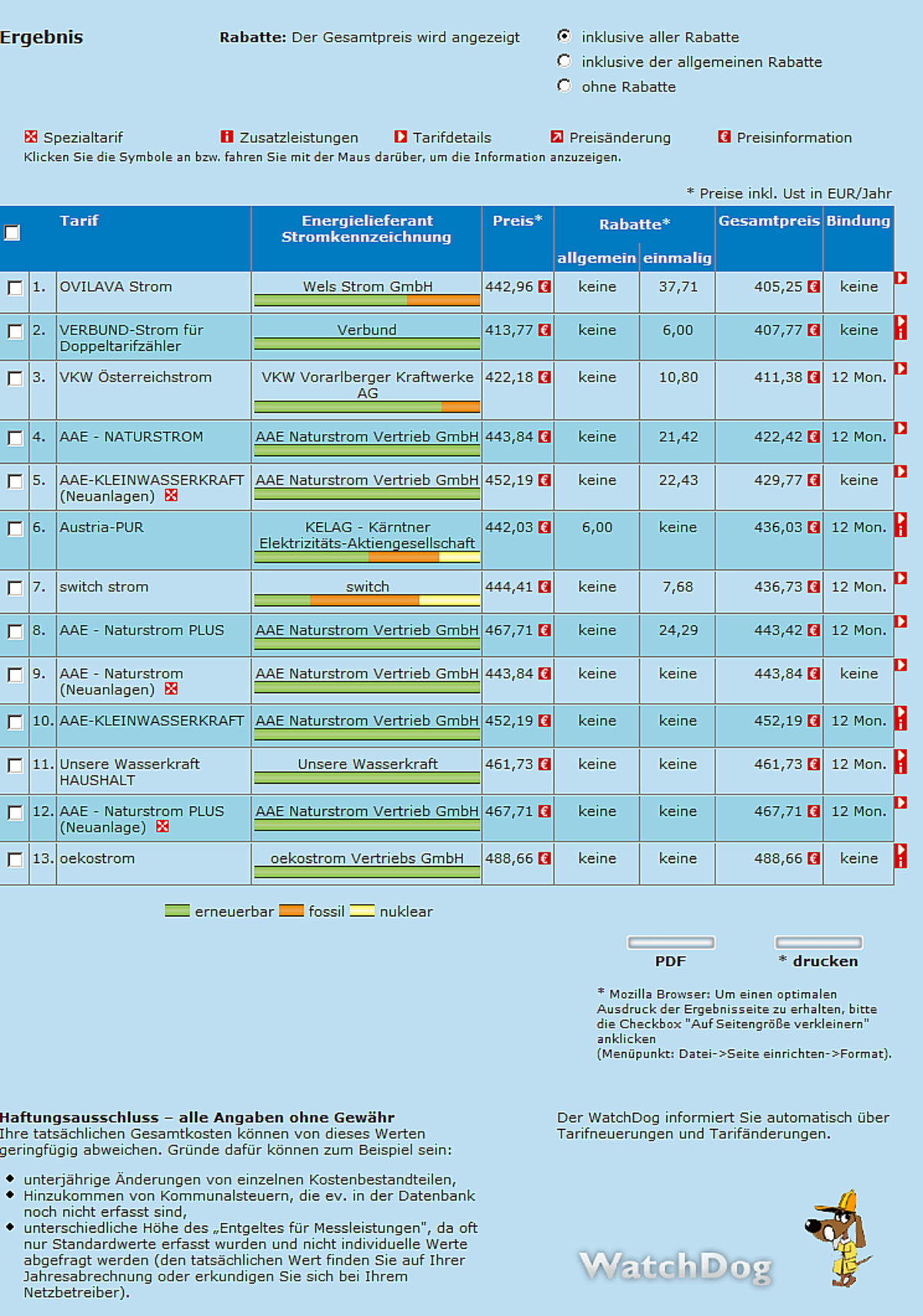Click Spezialtarif icon next to AAE-KLEINWASSERKRAFT (Neuanlagen)
Screen dimensions: 923x1316
172,496
